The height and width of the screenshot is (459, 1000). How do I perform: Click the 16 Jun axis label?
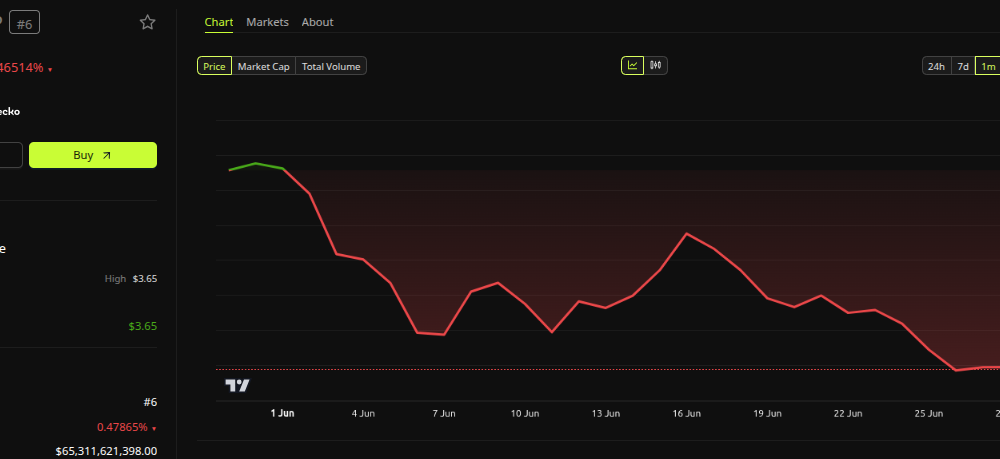(687, 413)
